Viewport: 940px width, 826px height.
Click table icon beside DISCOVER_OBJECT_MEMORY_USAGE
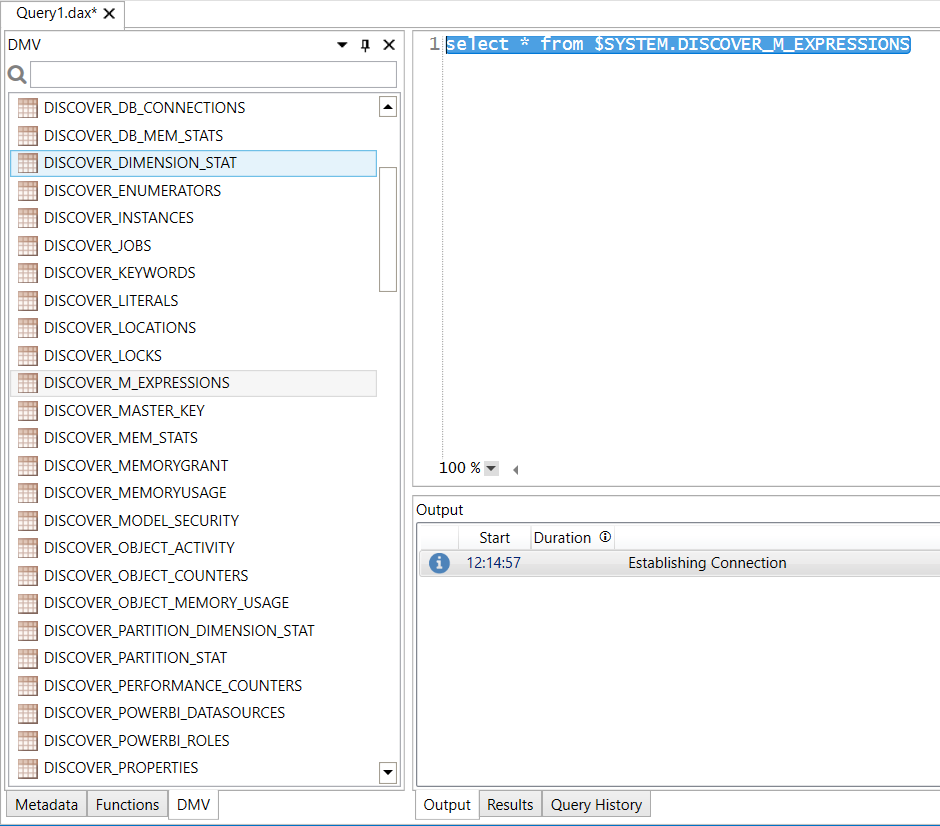tap(28, 604)
